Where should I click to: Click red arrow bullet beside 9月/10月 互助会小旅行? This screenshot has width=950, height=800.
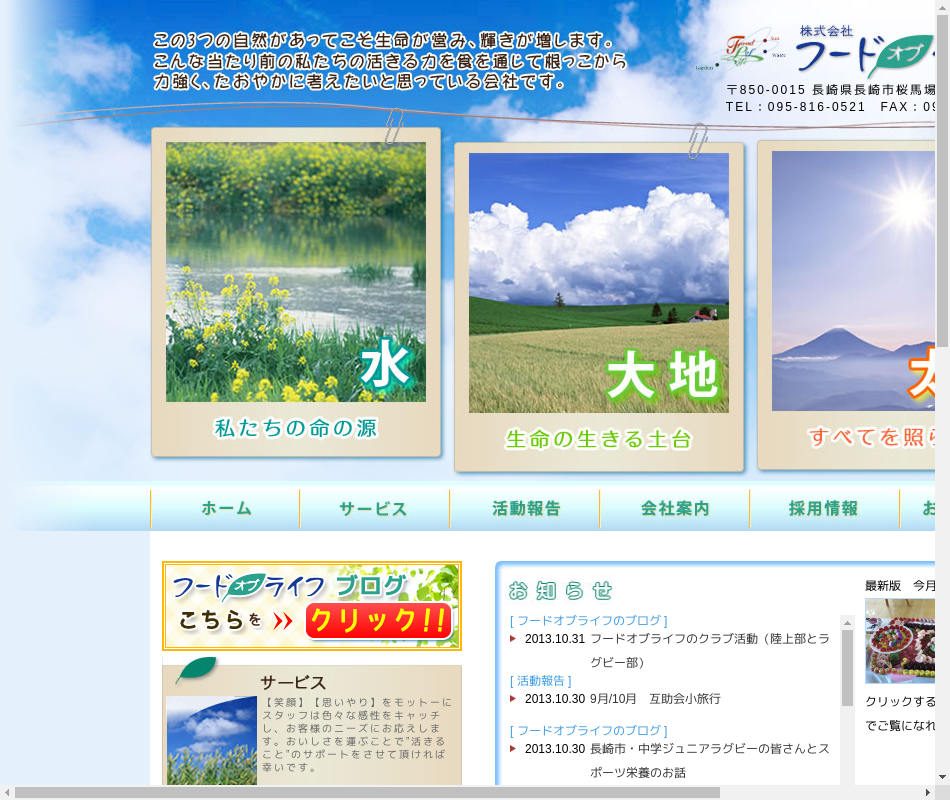513,698
